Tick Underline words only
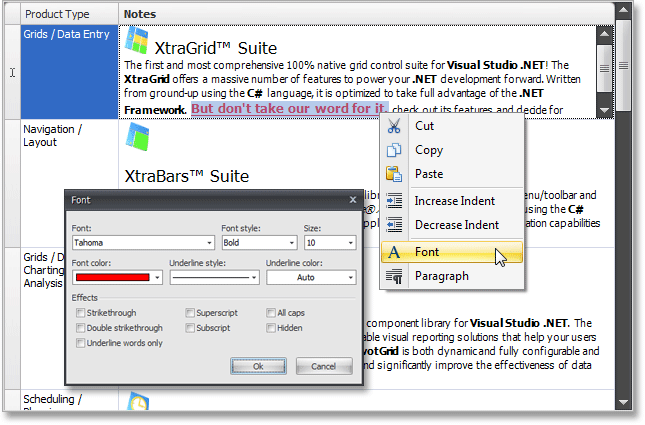 pyautogui.click(x=80, y=343)
